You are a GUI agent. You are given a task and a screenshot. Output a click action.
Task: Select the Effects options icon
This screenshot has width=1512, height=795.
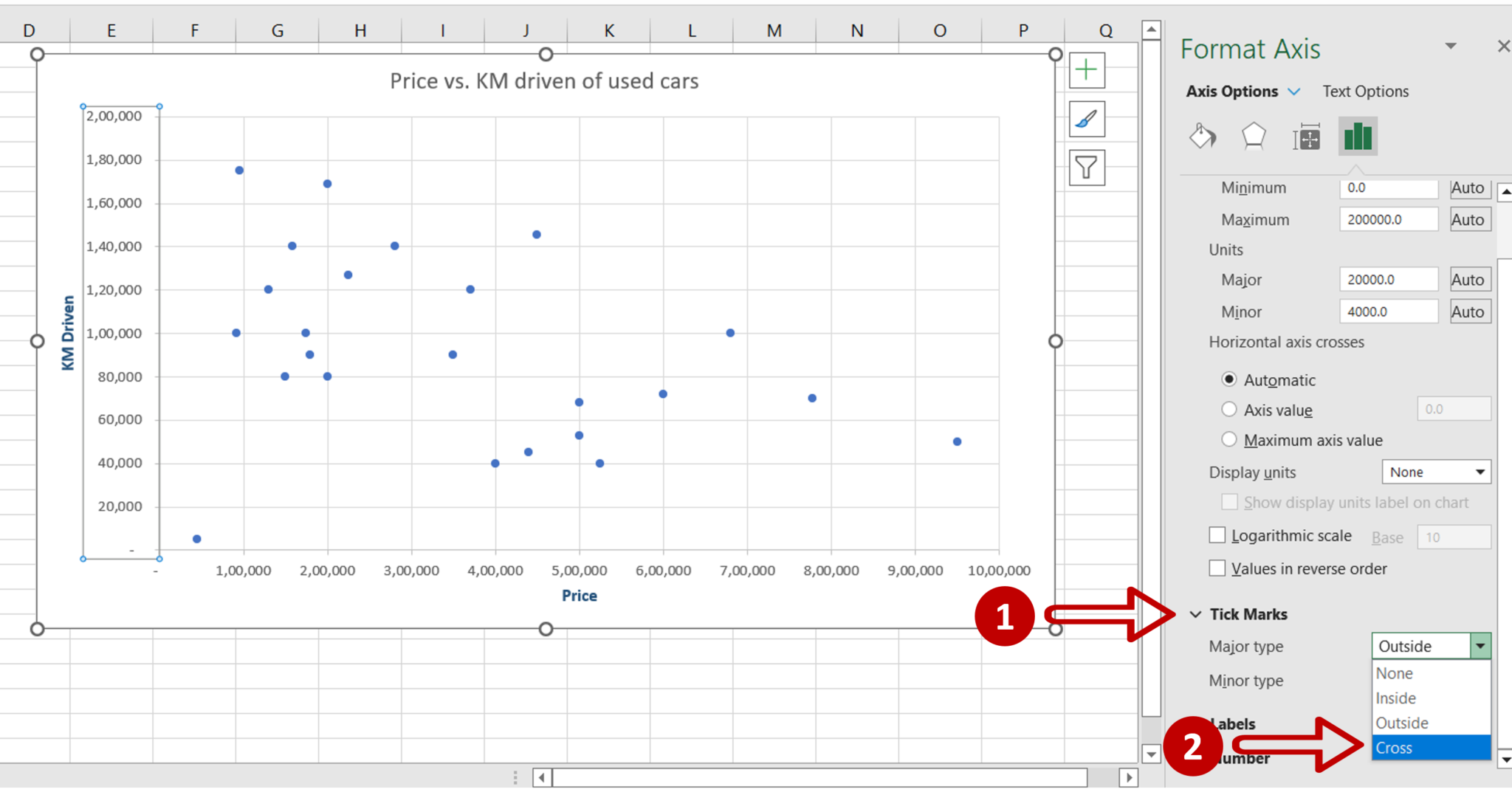tap(1254, 137)
